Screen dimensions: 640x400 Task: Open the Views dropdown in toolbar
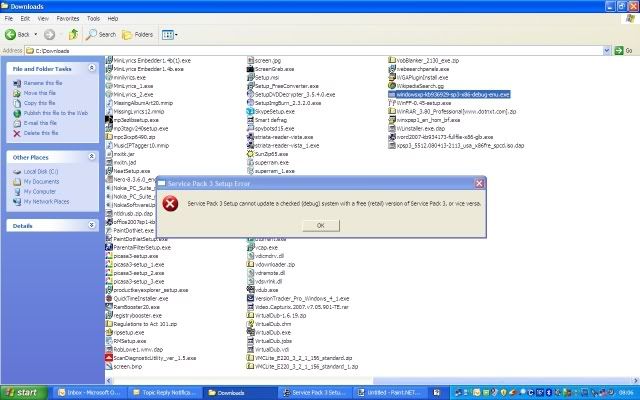pos(169,35)
